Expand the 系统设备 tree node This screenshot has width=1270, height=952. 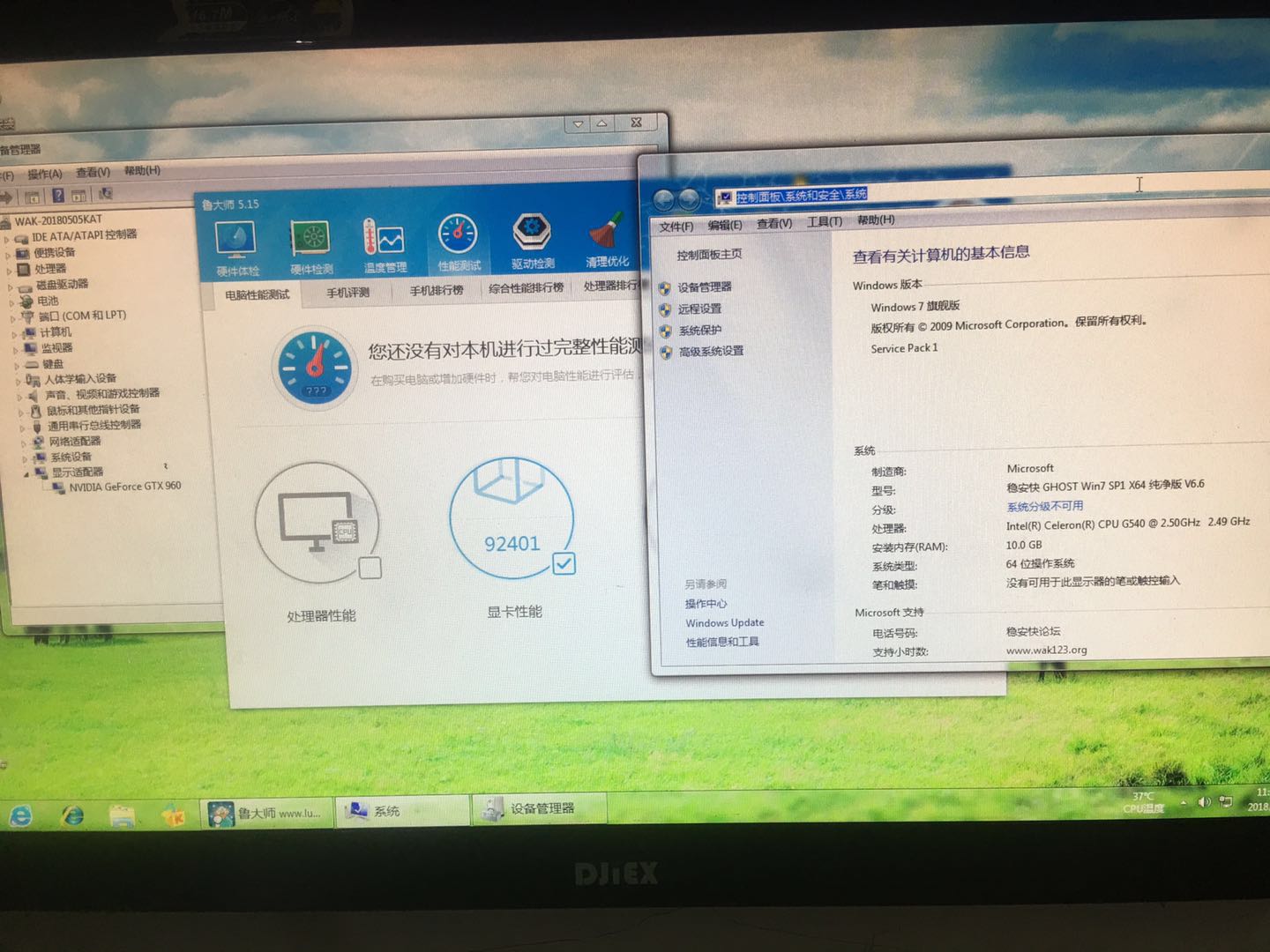click(24, 459)
